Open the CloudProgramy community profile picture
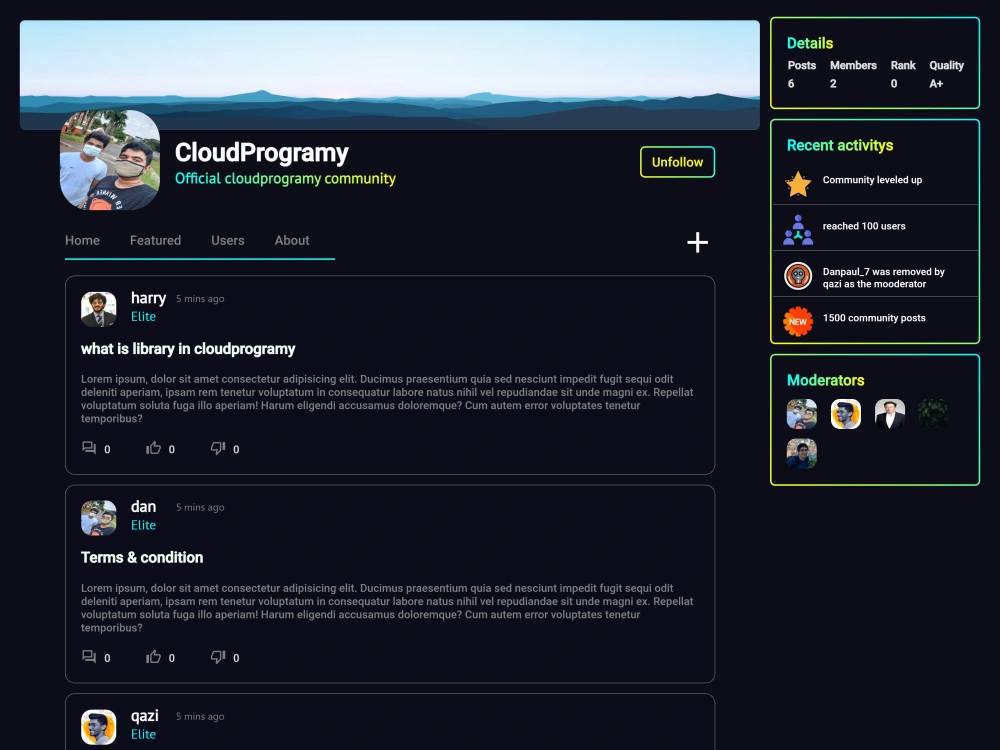1000x750 pixels. (110, 160)
